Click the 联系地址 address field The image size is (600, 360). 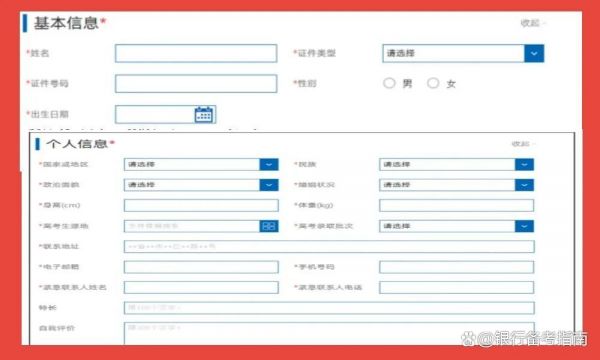(x=329, y=246)
